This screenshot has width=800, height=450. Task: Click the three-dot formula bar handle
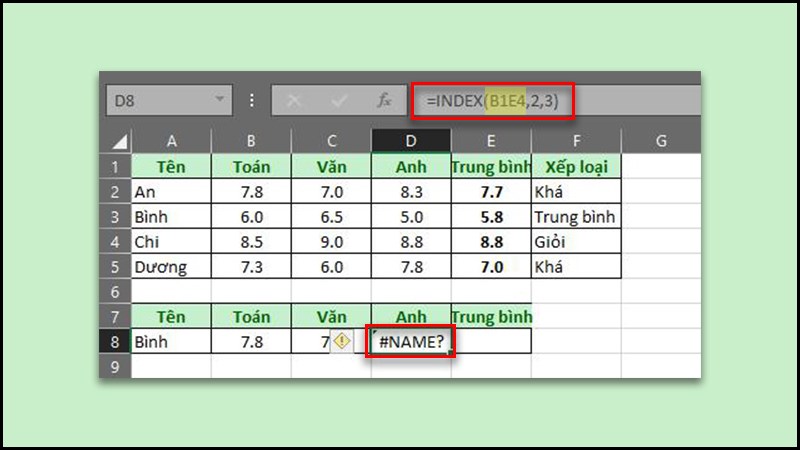[252, 100]
